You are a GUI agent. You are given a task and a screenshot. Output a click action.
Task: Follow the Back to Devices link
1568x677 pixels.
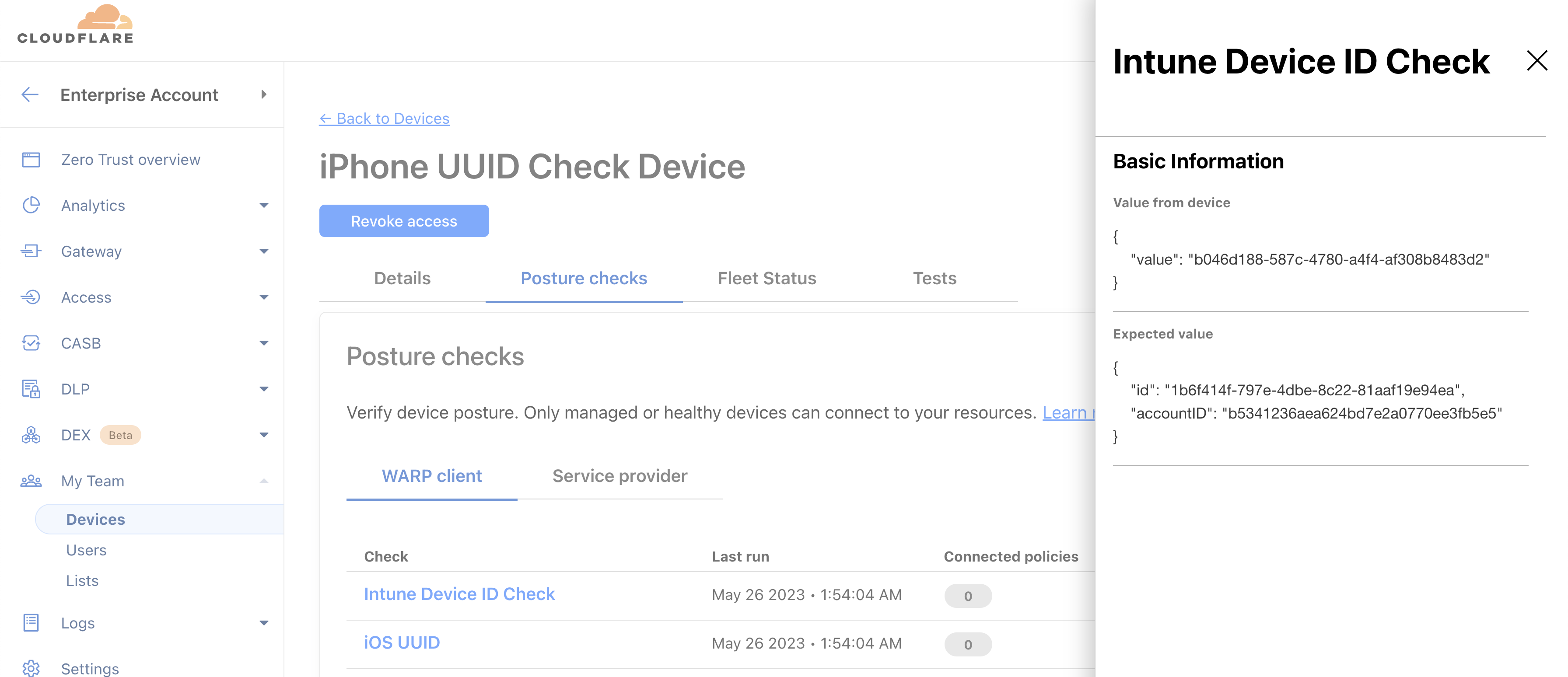click(x=385, y=119)
